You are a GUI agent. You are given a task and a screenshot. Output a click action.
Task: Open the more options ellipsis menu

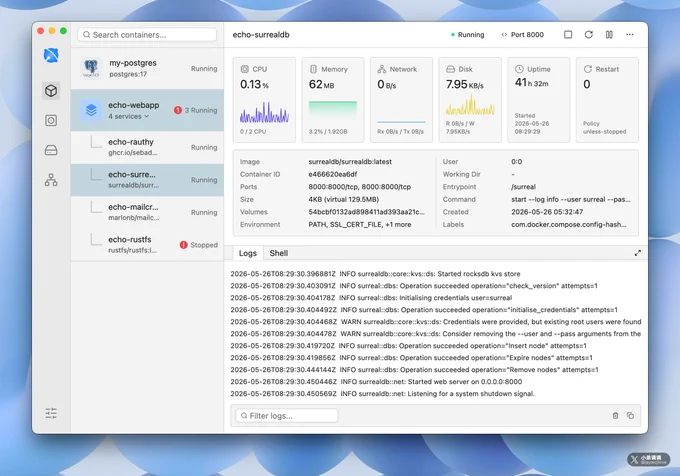pos(630,35)
